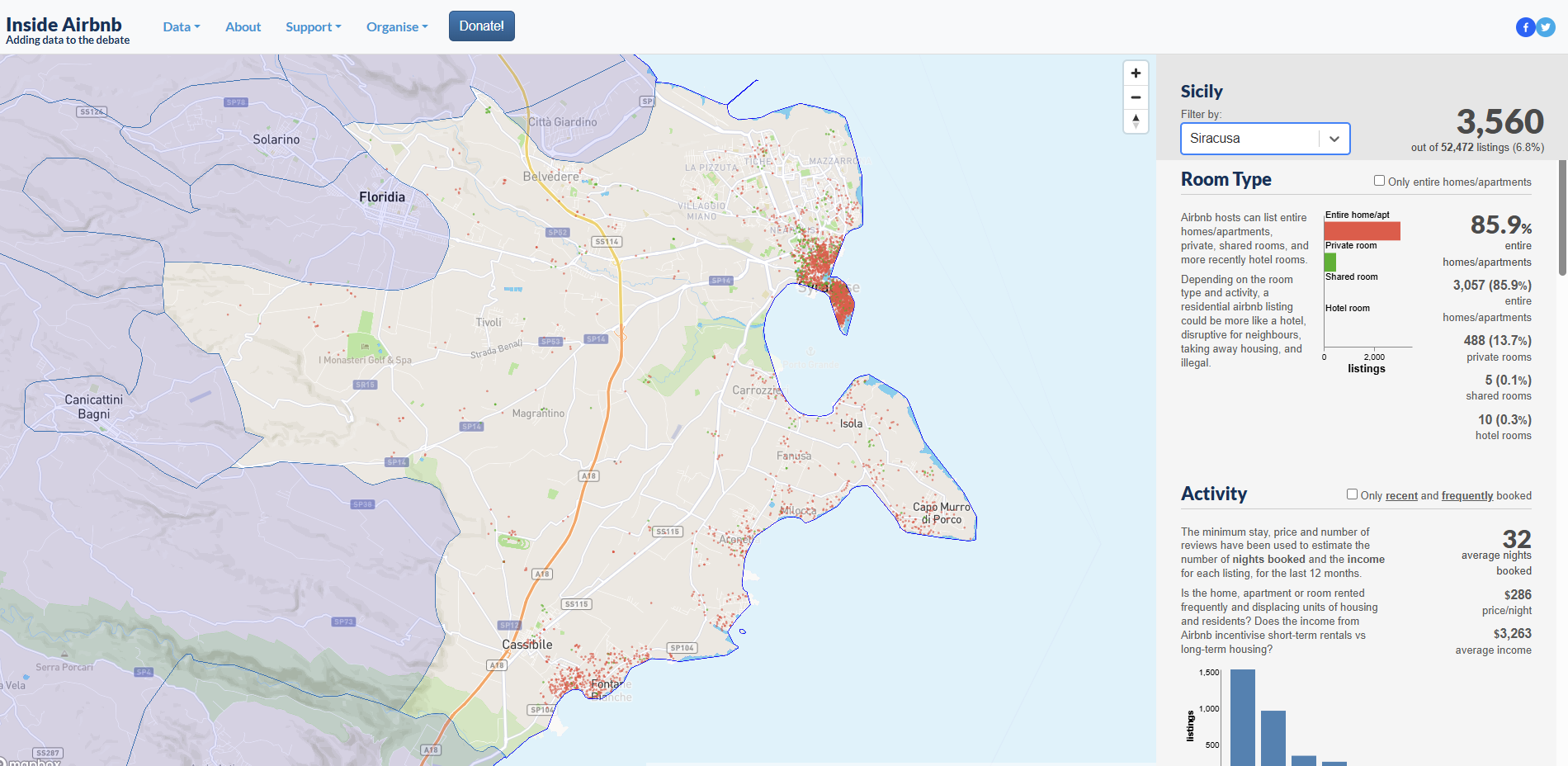The image size is (1568, 766).
Task: Click the 488 (13.7%) private rooms value
Action: tap(1497, 341)
